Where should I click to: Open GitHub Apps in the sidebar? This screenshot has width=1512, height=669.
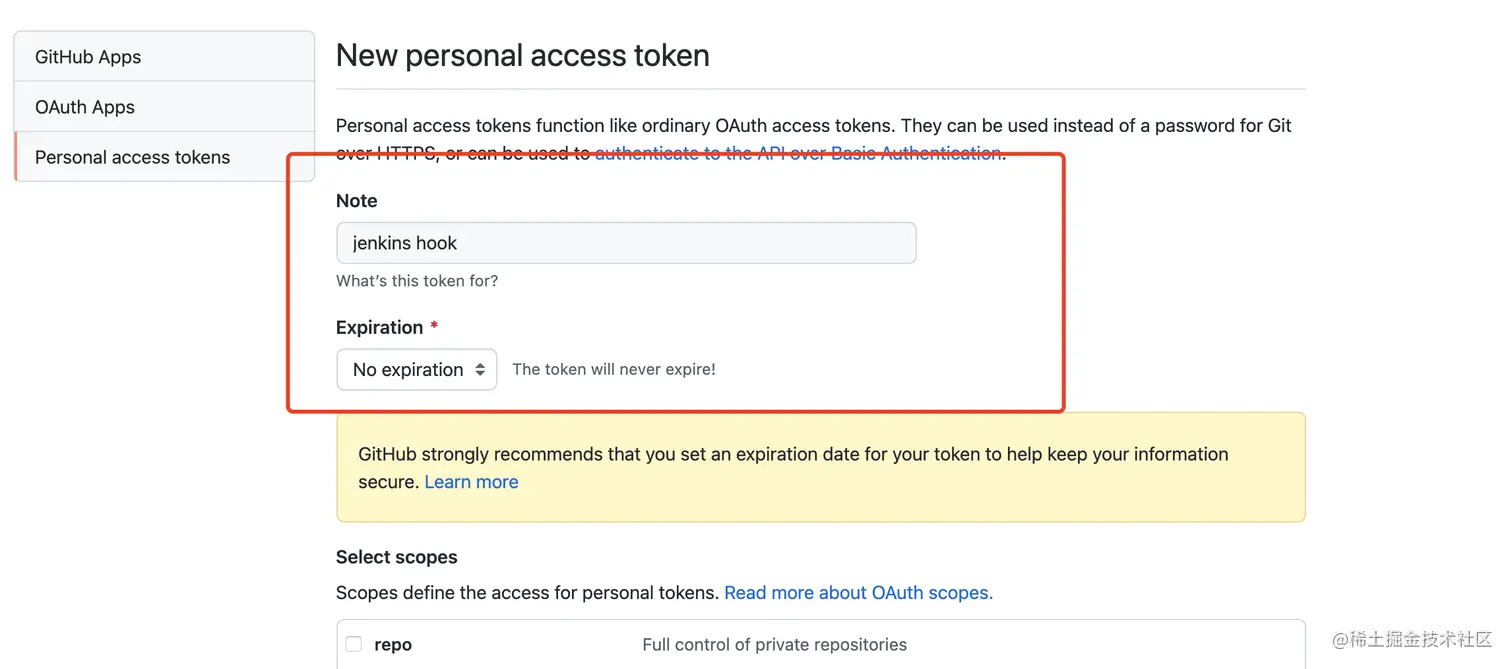pos(88,57)
